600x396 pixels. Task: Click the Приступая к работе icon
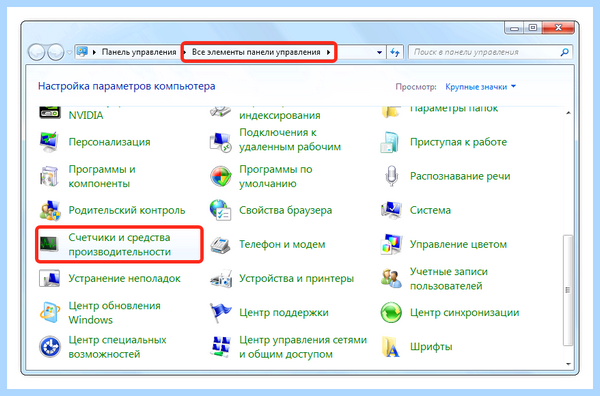tap(390, 142)
